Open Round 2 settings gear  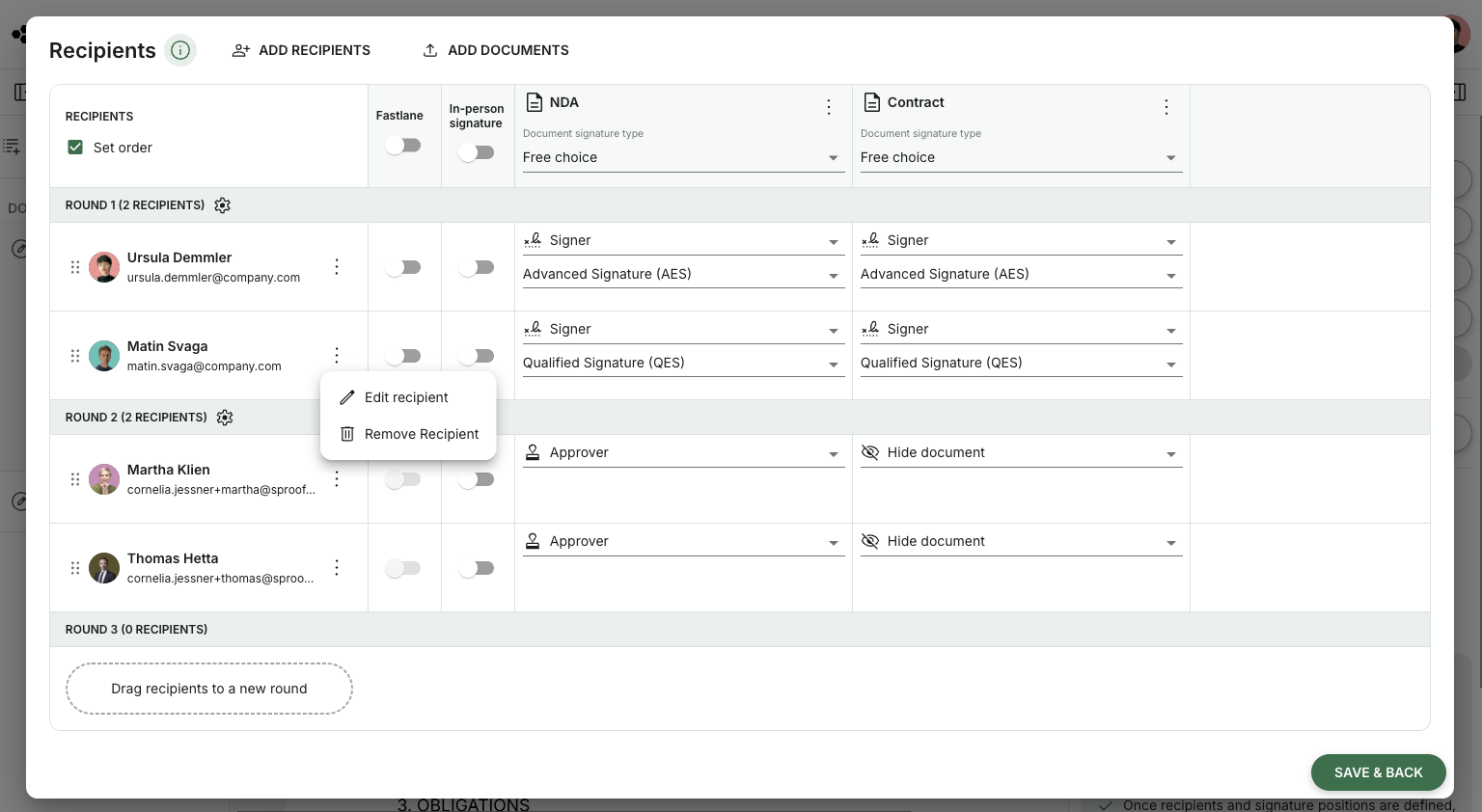click(x=225, y=418)
